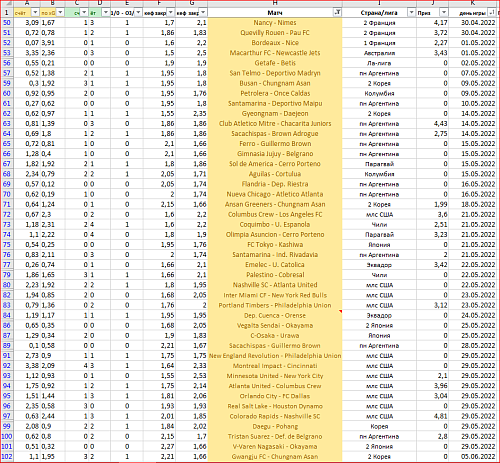The image size is (500, 463).
Task: Select 'Tristan Suarez - Def. de Belgrano' cell
Action: click(275, 436)
